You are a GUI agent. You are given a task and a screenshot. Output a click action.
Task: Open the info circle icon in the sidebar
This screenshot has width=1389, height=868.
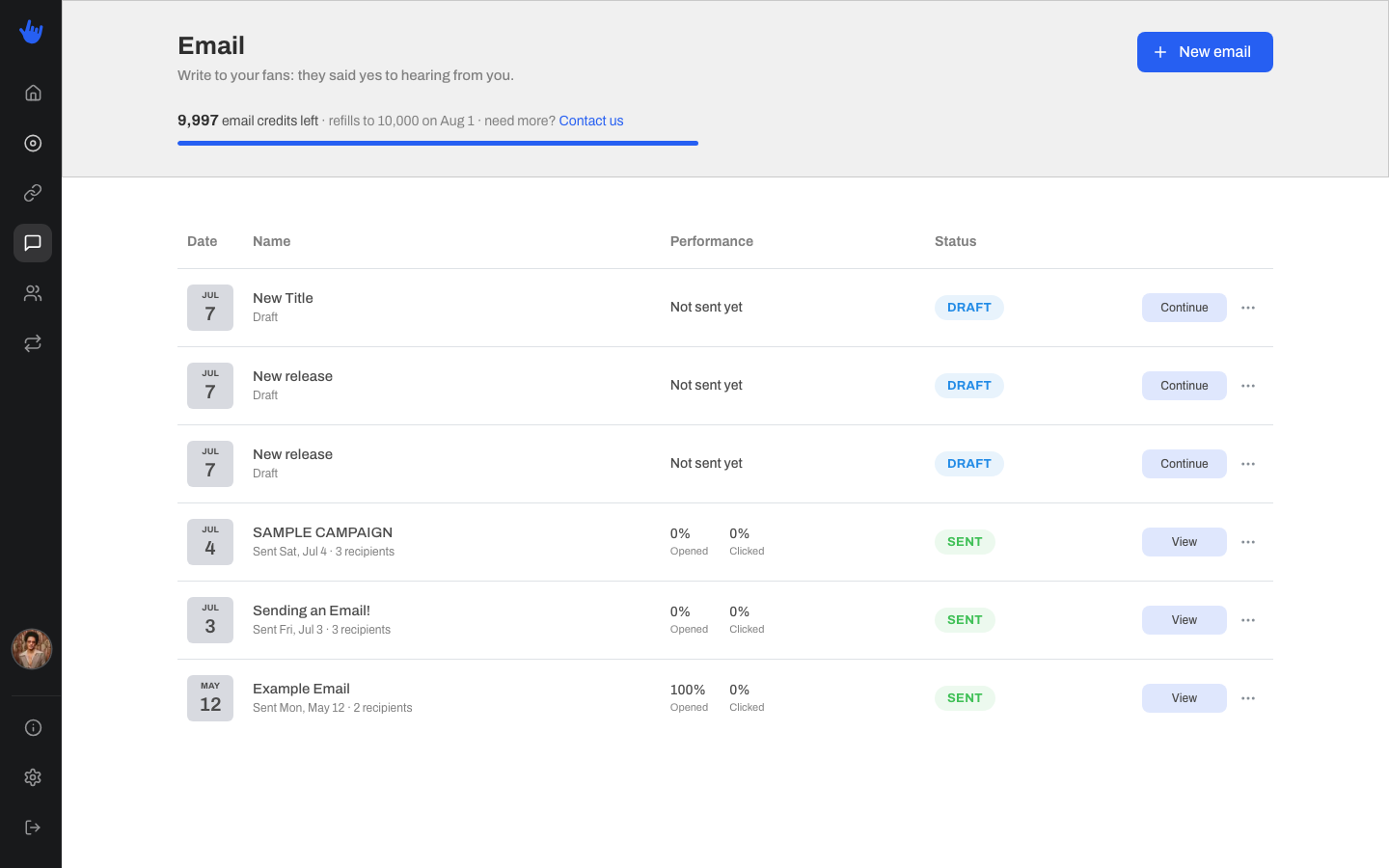click(33, 727)
